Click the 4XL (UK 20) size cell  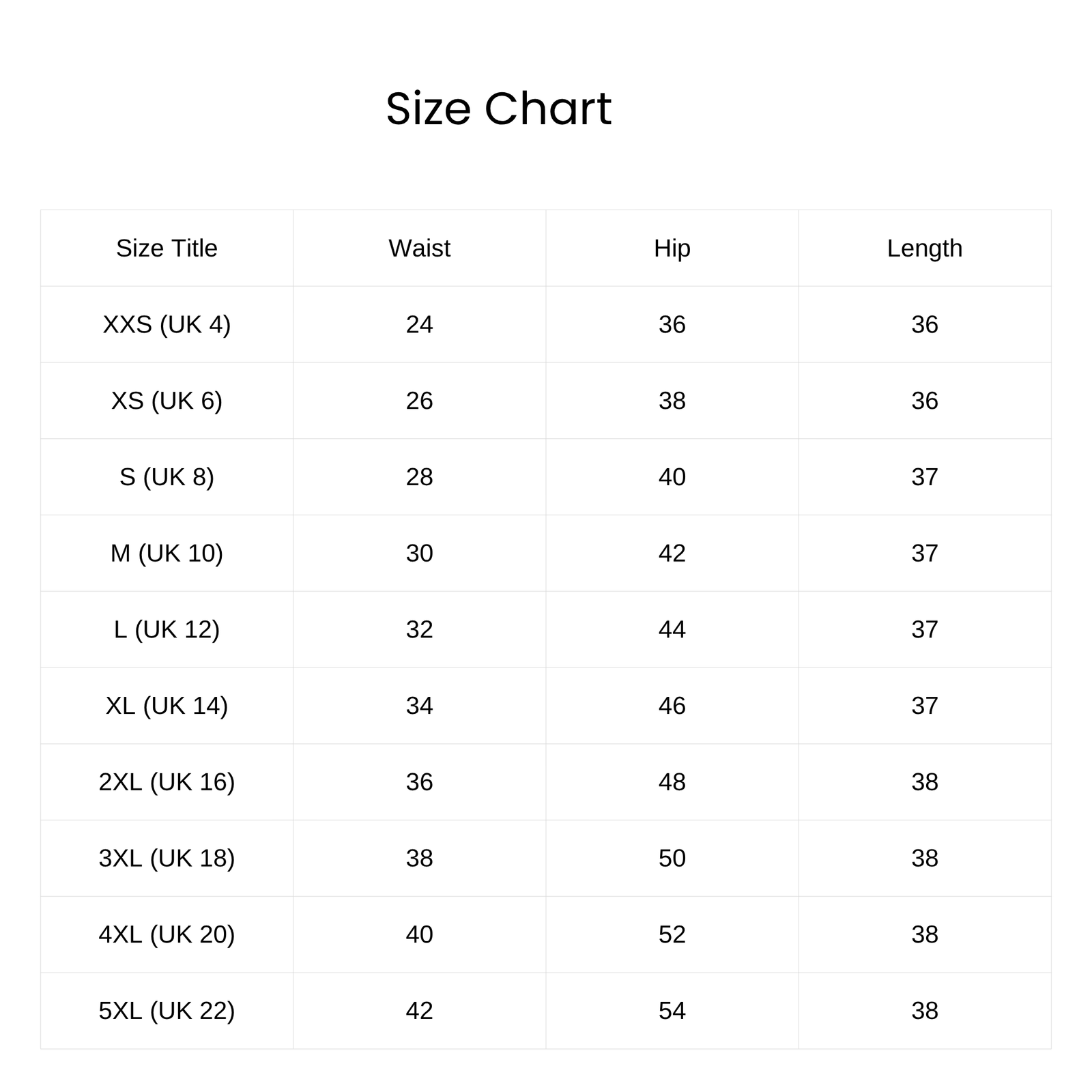pyautogui.click(x=167, y=934)
